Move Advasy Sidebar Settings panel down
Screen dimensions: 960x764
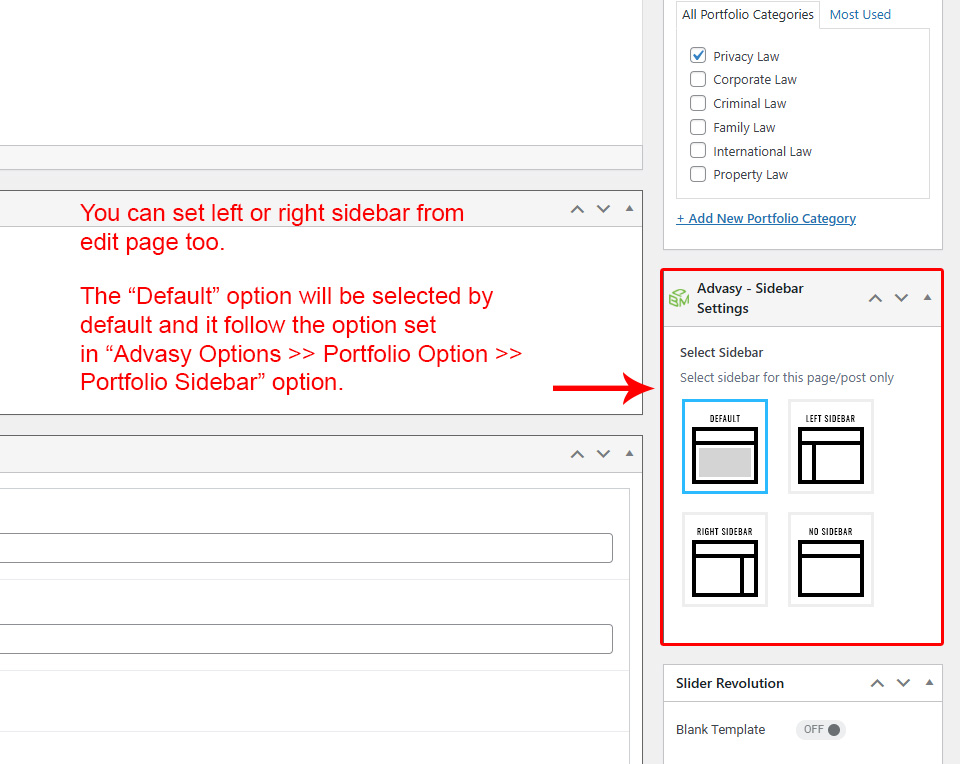coord(901,298)
